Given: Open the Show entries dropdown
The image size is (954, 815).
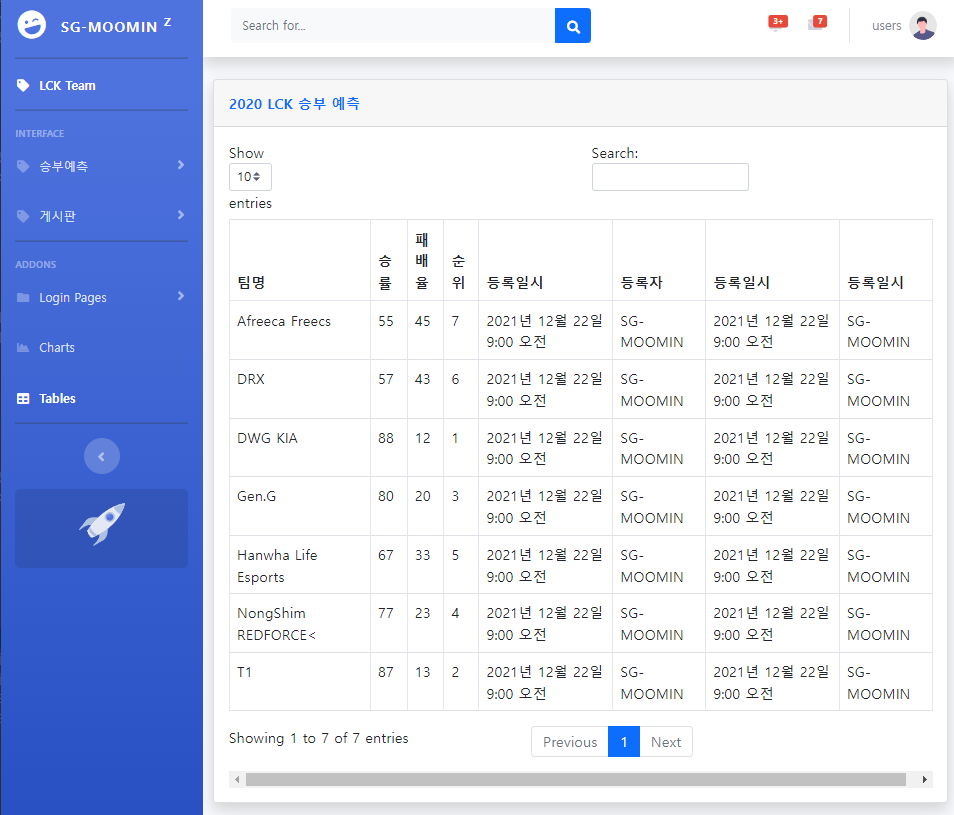Looking at the screenshot, I should (250, 177).
